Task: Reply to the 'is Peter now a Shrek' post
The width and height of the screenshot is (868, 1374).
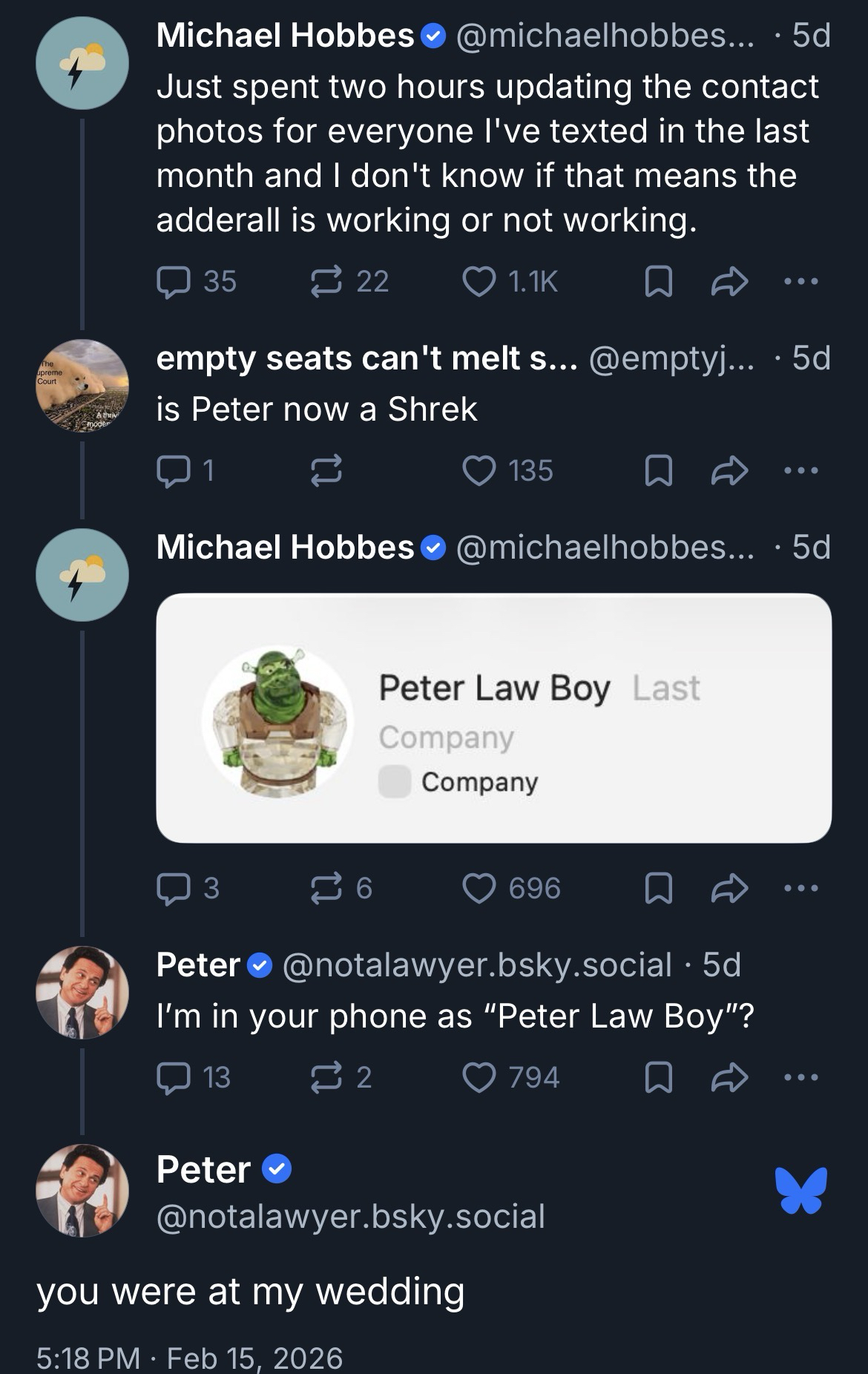Action: pyautogui.click(x=173, y=471)
